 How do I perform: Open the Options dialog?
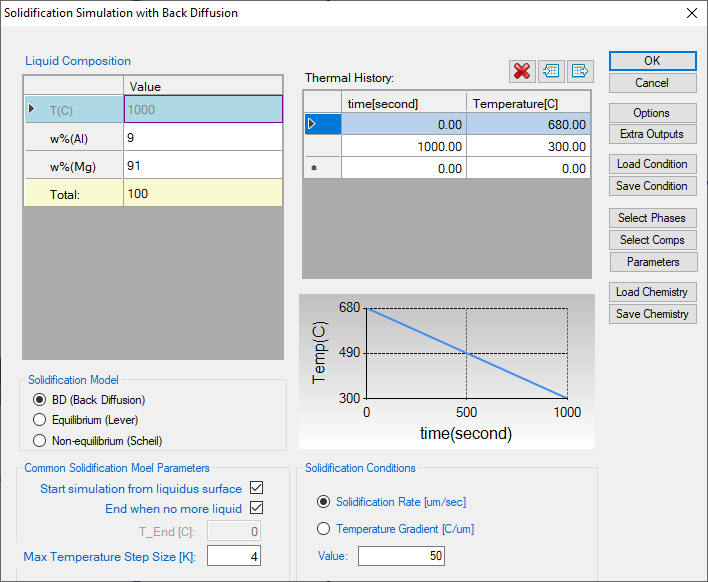[x=652, y=113]
